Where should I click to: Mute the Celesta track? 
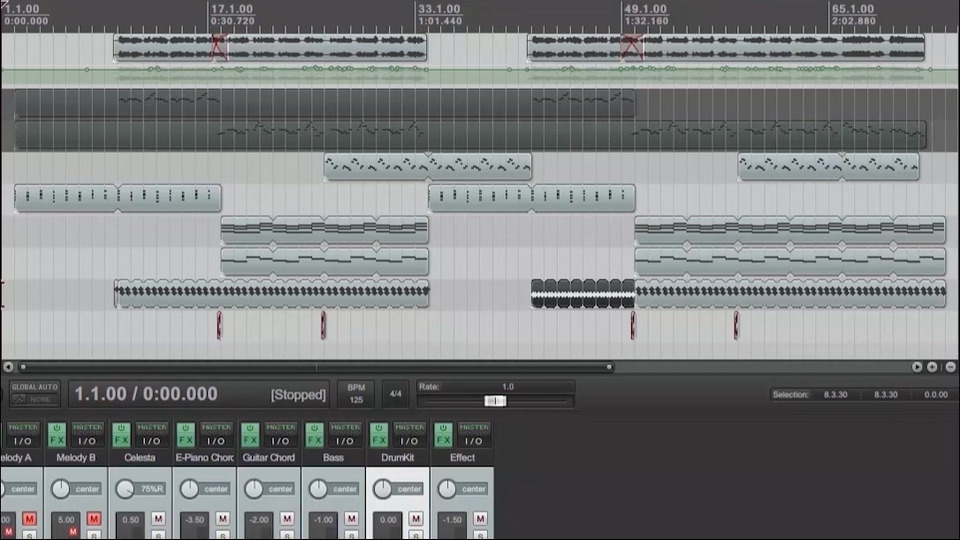158,519
